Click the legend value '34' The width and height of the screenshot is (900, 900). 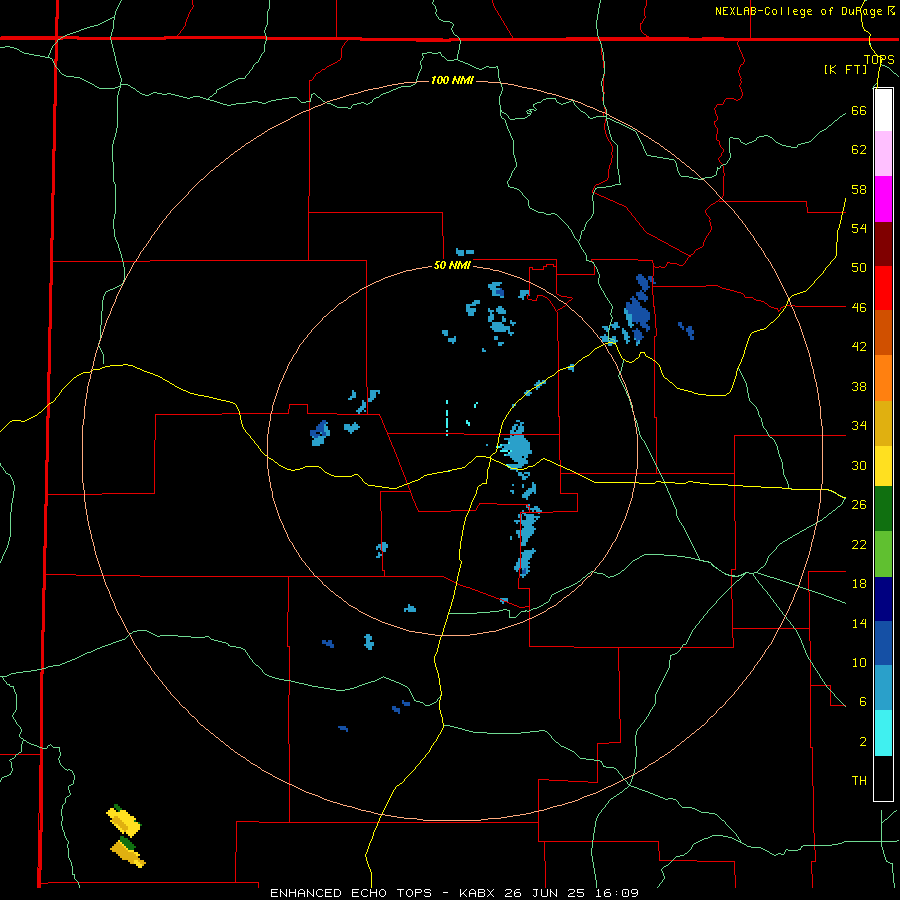[x=859, y=426]
